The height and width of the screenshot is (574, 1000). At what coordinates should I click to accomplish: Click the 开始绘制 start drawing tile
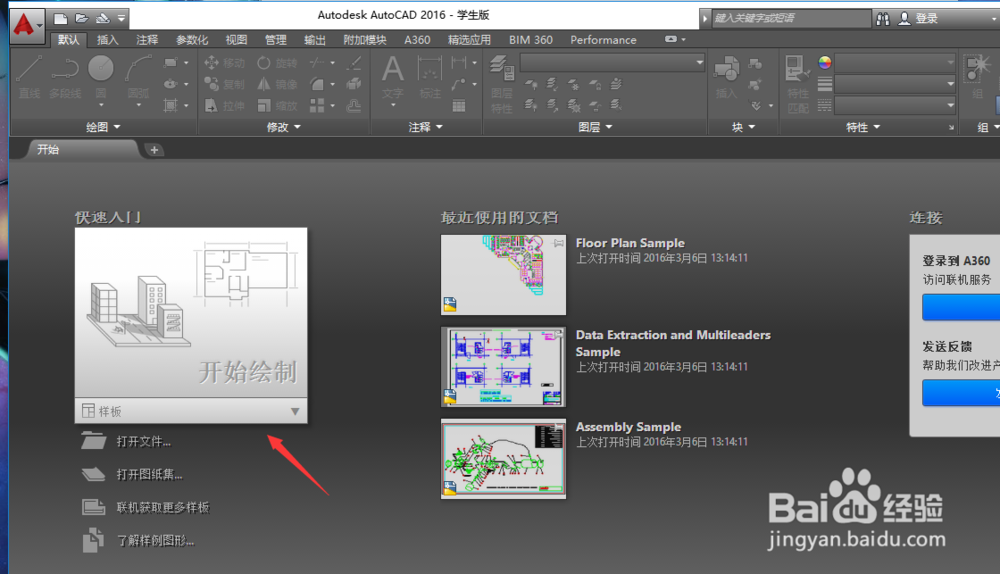[191, 313]
